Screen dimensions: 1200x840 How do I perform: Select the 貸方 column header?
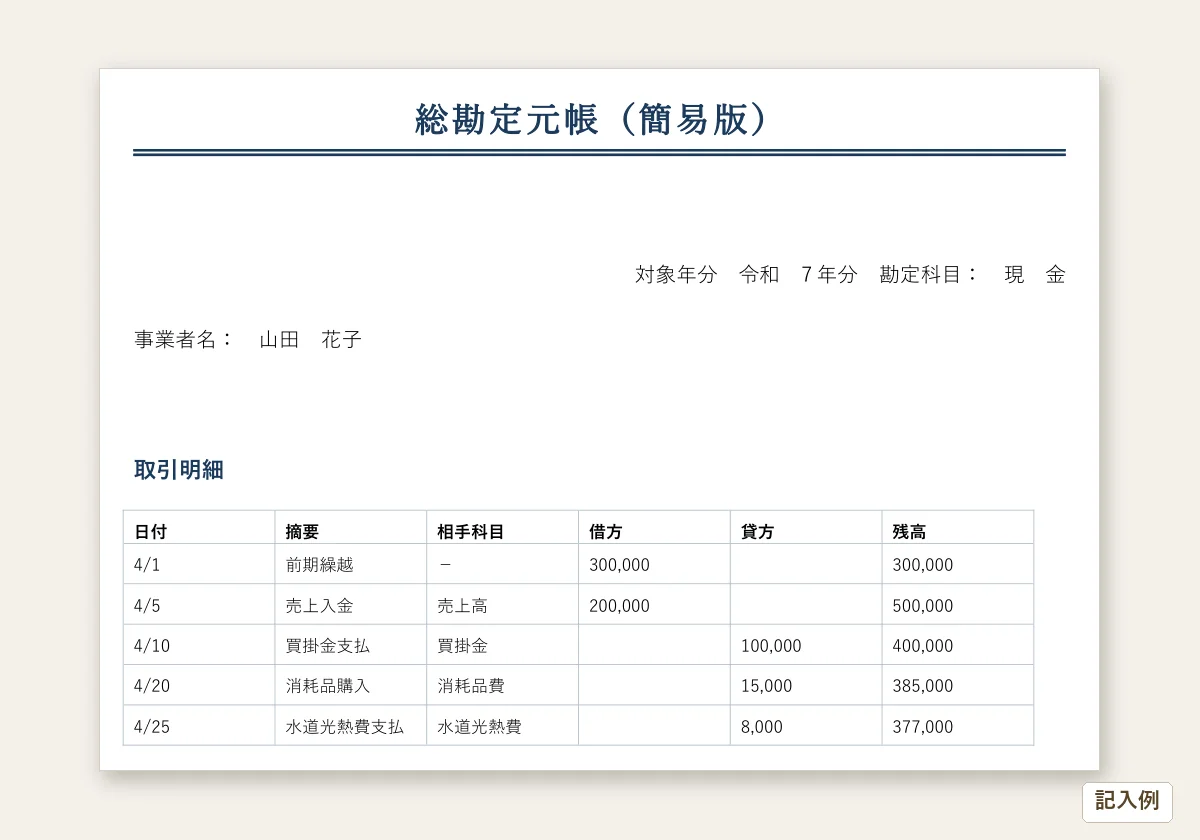click(807, 532)
